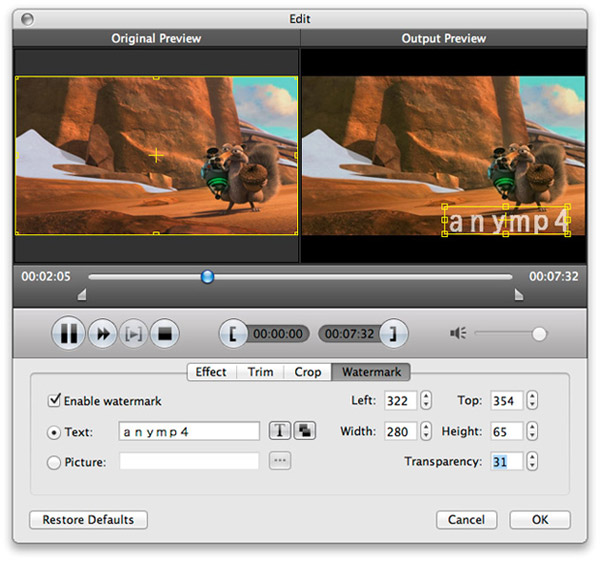Confirm changes with the OK button

pyautogui.click(x=540, y=520)
